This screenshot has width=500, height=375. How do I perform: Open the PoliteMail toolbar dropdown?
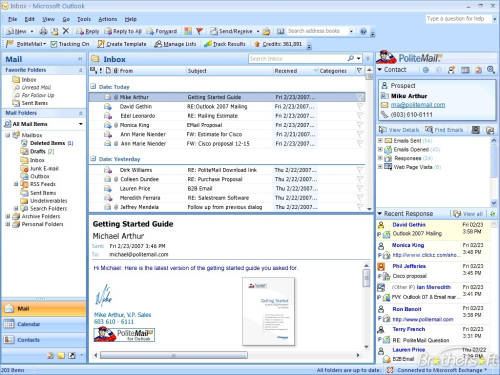point(26,44)
